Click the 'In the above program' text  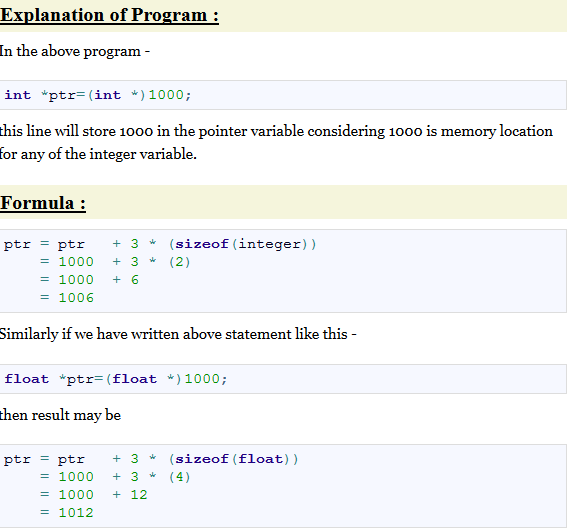point(74,51)
